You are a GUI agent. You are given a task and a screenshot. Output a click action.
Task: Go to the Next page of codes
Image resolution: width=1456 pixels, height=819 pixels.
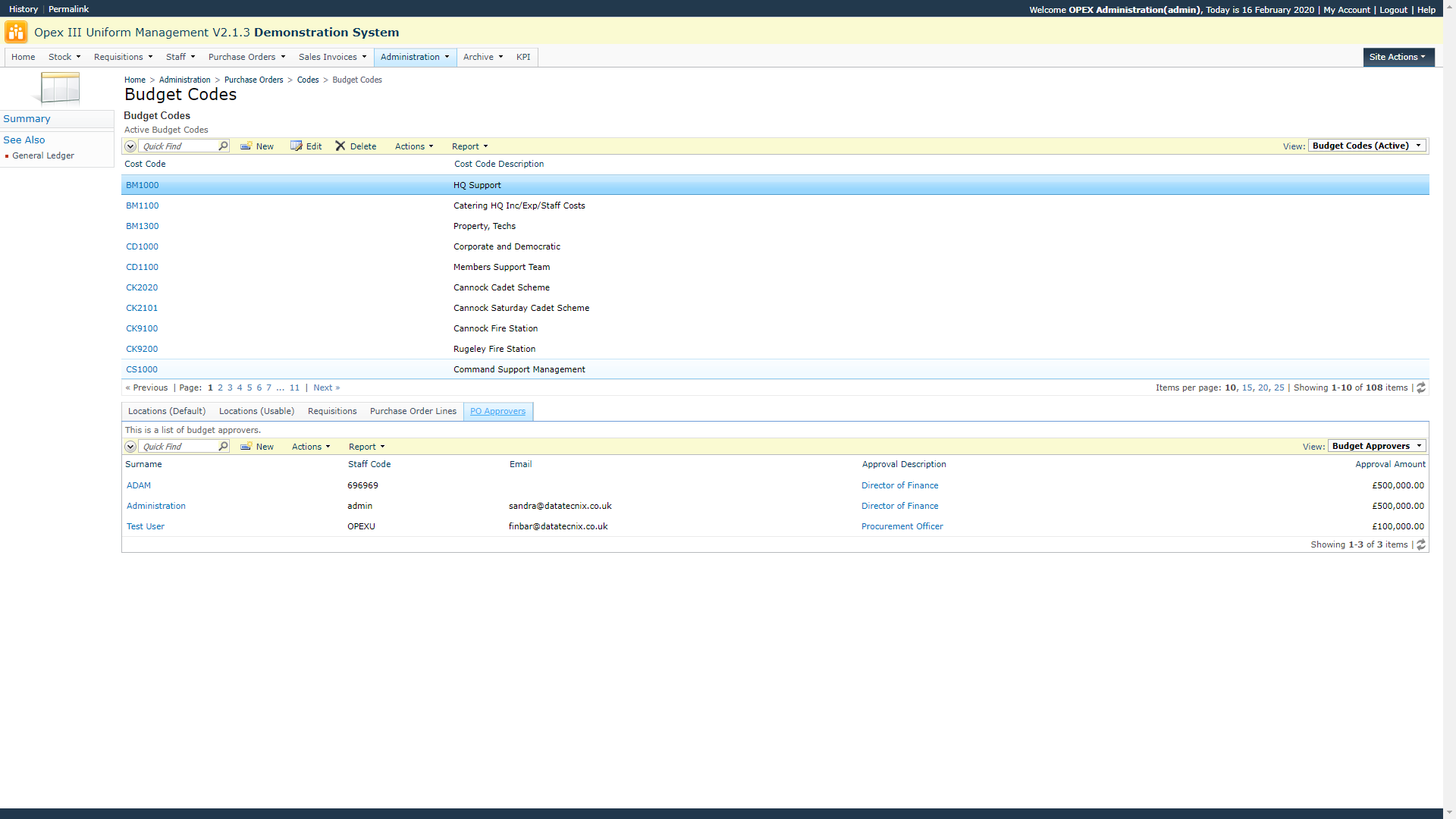[326, 388]
